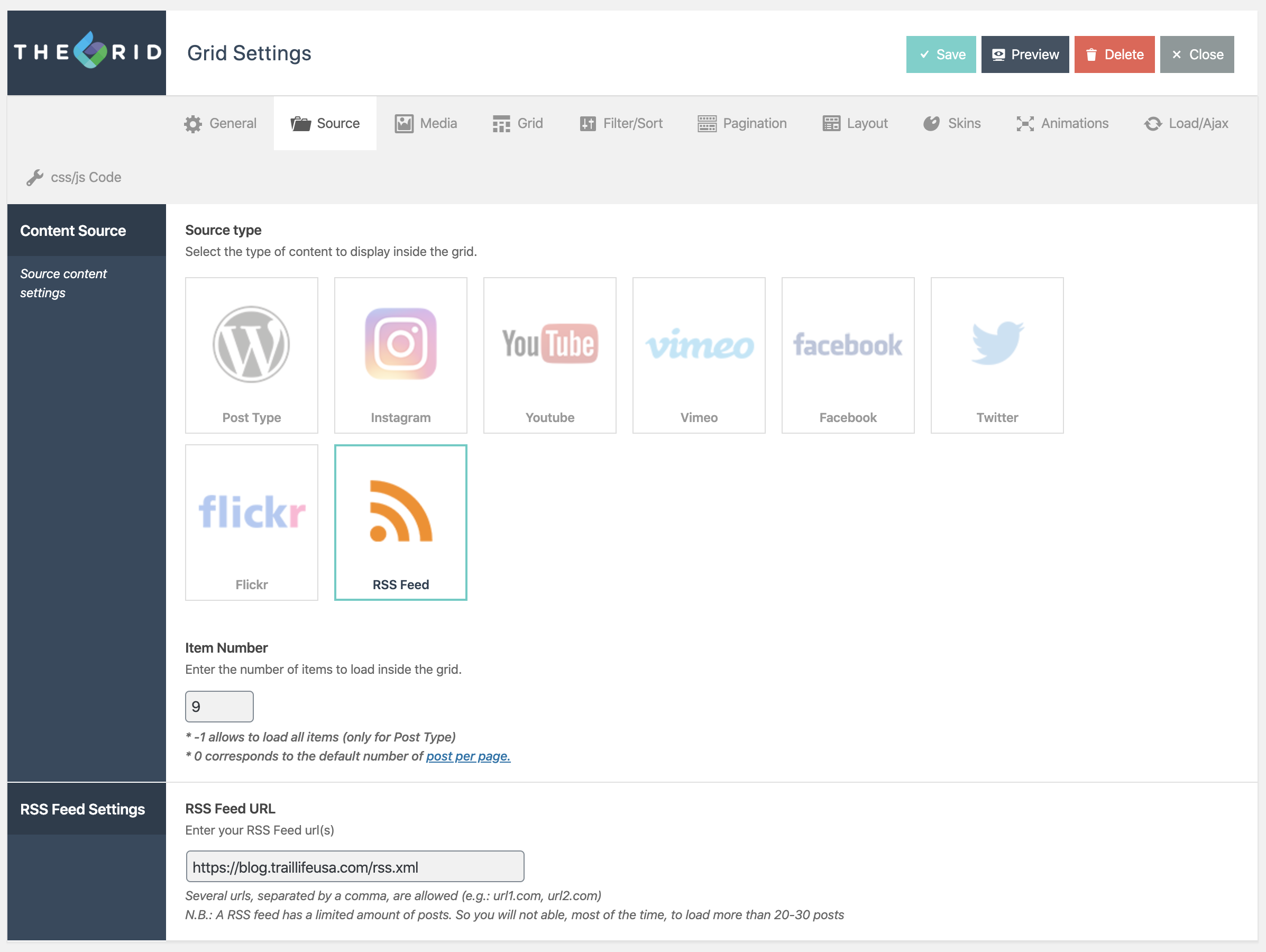Click the eye icon on Preview
The width and height of the screenshot is (1266, 952).
[998, 54]
